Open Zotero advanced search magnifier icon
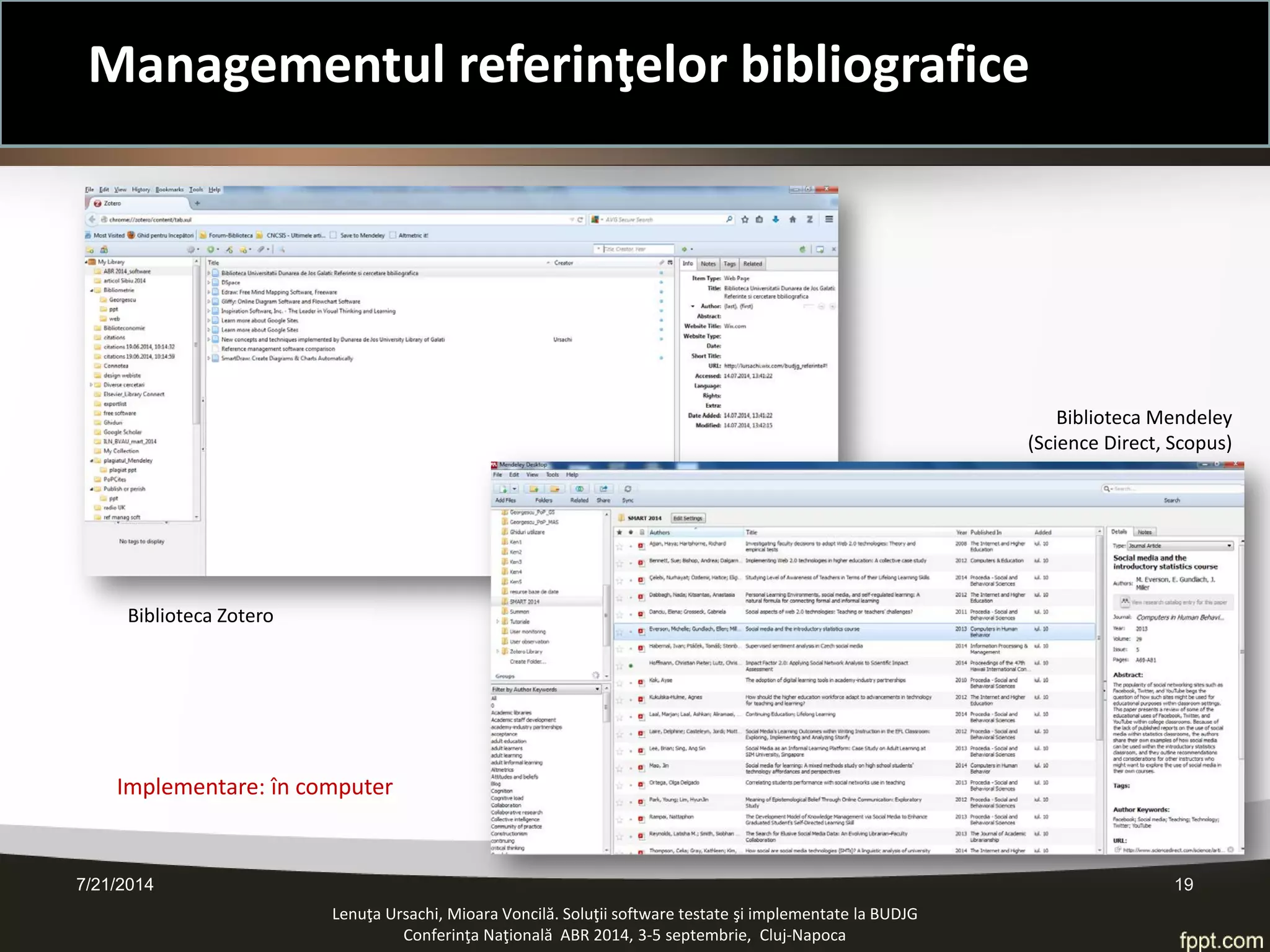 click(282, 249)
